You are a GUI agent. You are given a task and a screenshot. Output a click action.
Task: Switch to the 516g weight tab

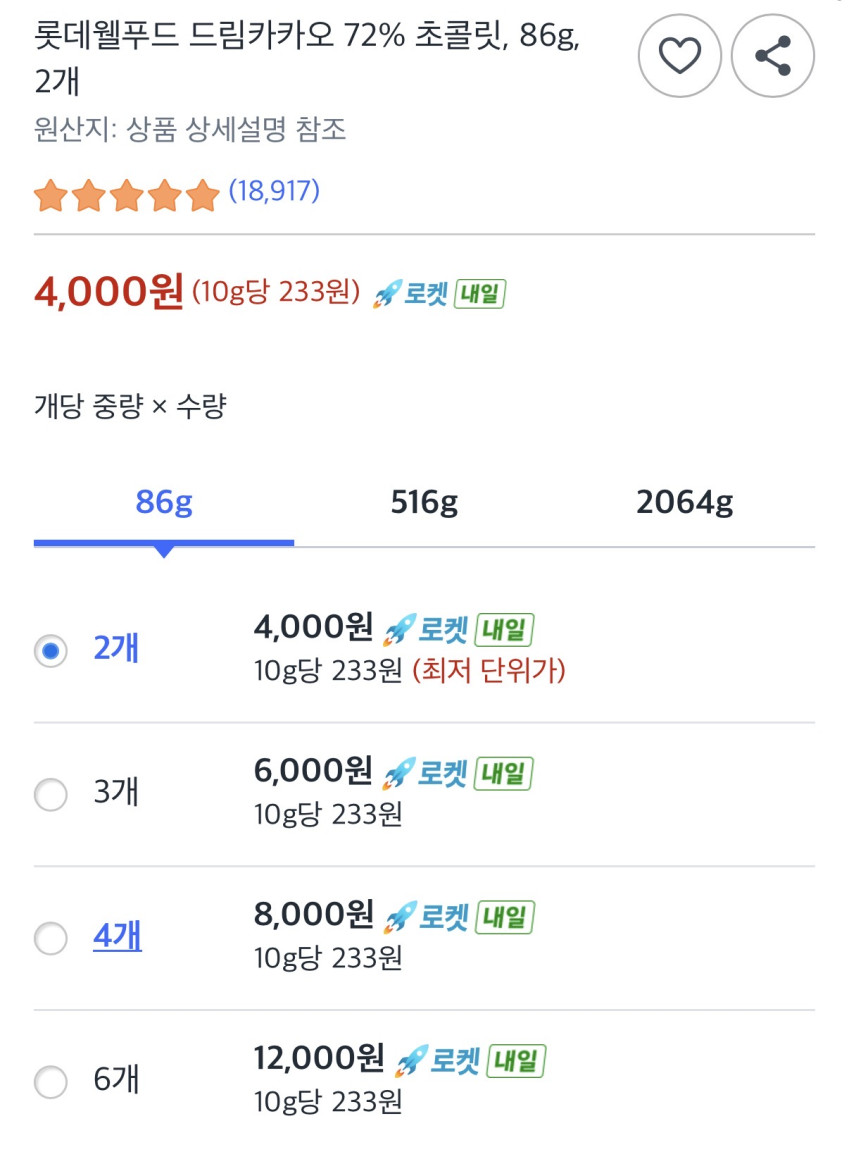[x=424, y=502]
